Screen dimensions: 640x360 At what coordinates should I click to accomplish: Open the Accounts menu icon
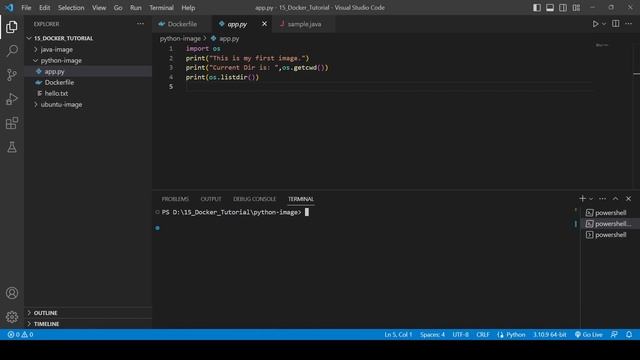click(x=12, y=293)
